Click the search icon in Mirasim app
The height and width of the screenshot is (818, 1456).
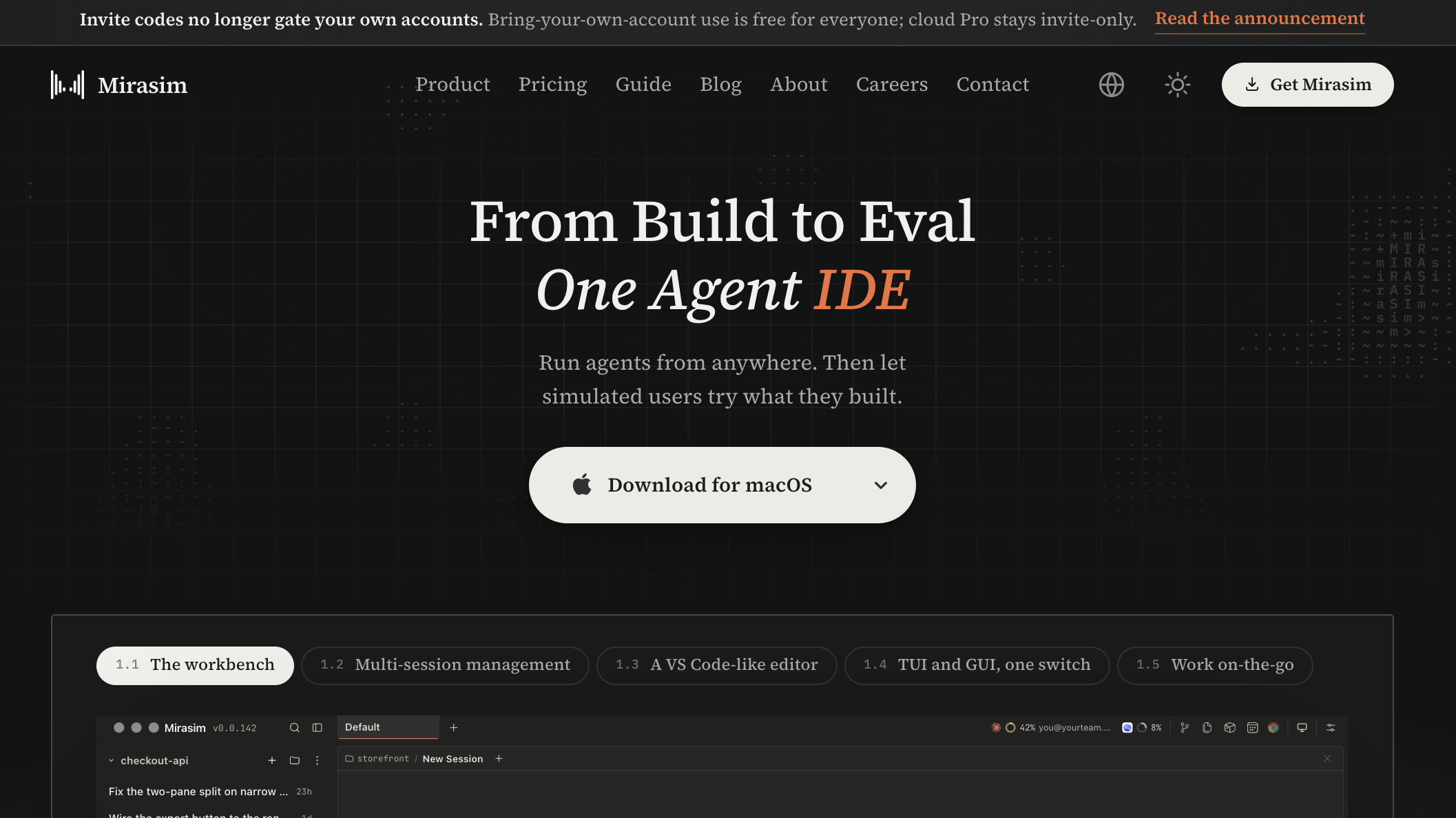click(x=294, y=728)
